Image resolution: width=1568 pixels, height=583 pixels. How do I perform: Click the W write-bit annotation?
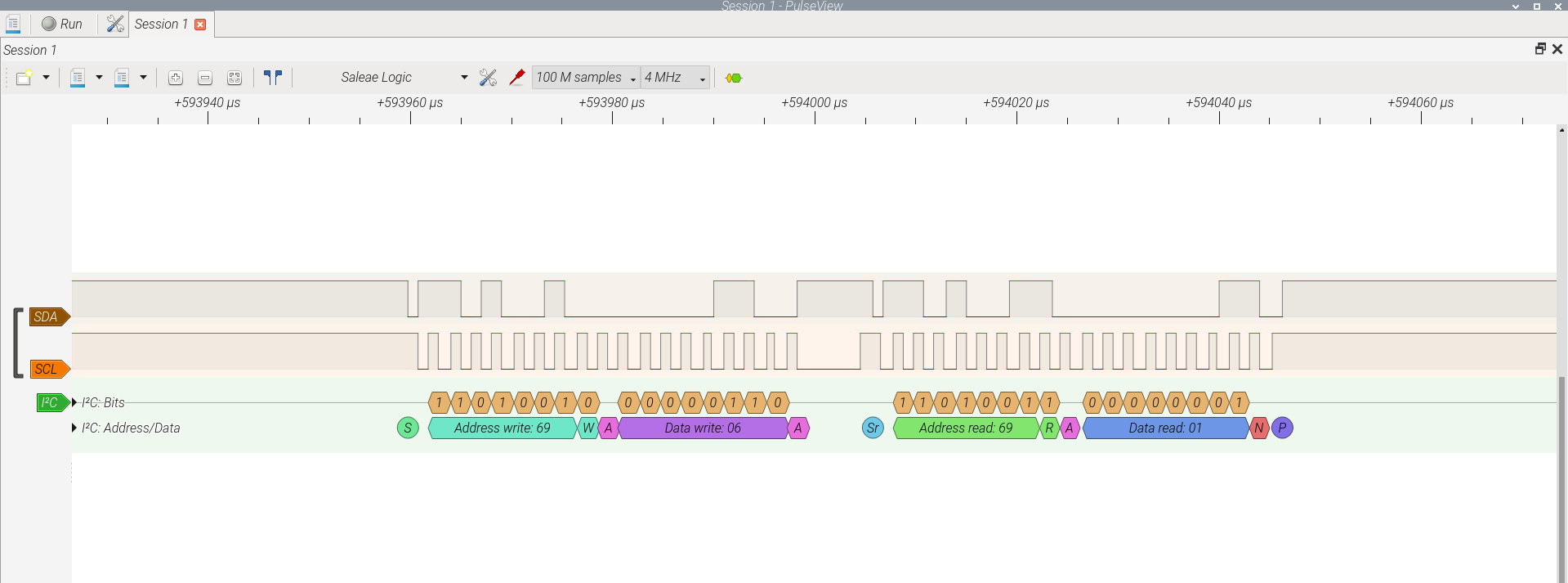[588, 428]
